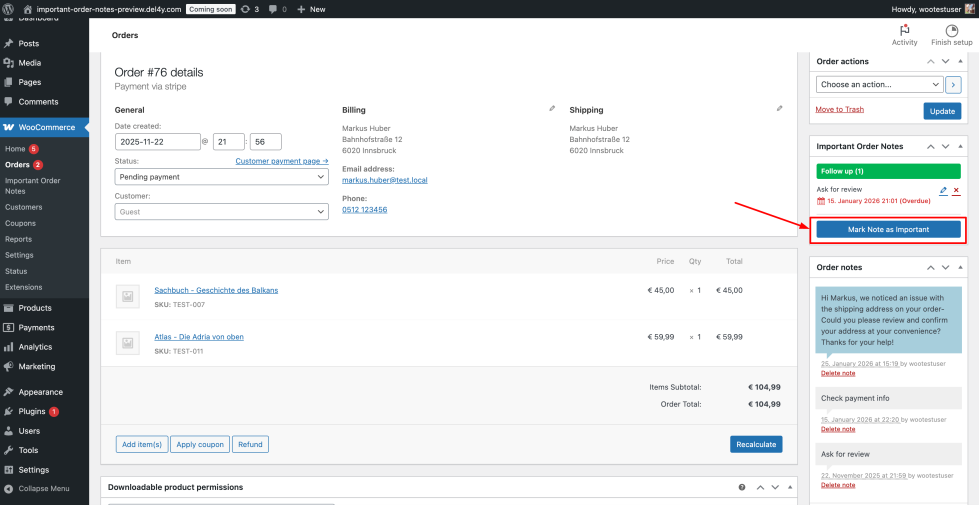979x505 pixels.
Task: Open the order Status dropdown
Action: point(221,177)
